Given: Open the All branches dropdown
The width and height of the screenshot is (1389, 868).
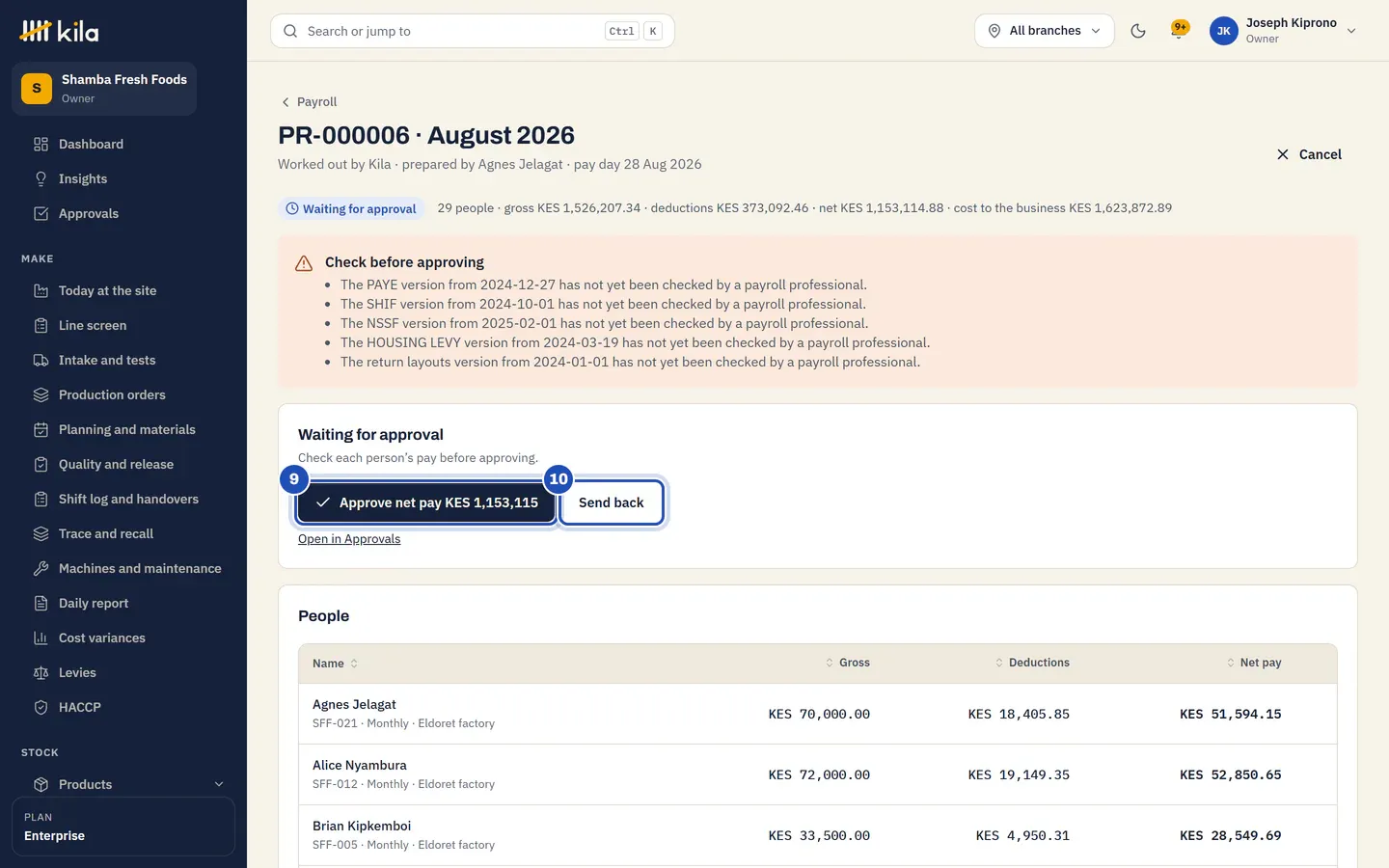Looking at the screenshot, I should (1044, 31).
